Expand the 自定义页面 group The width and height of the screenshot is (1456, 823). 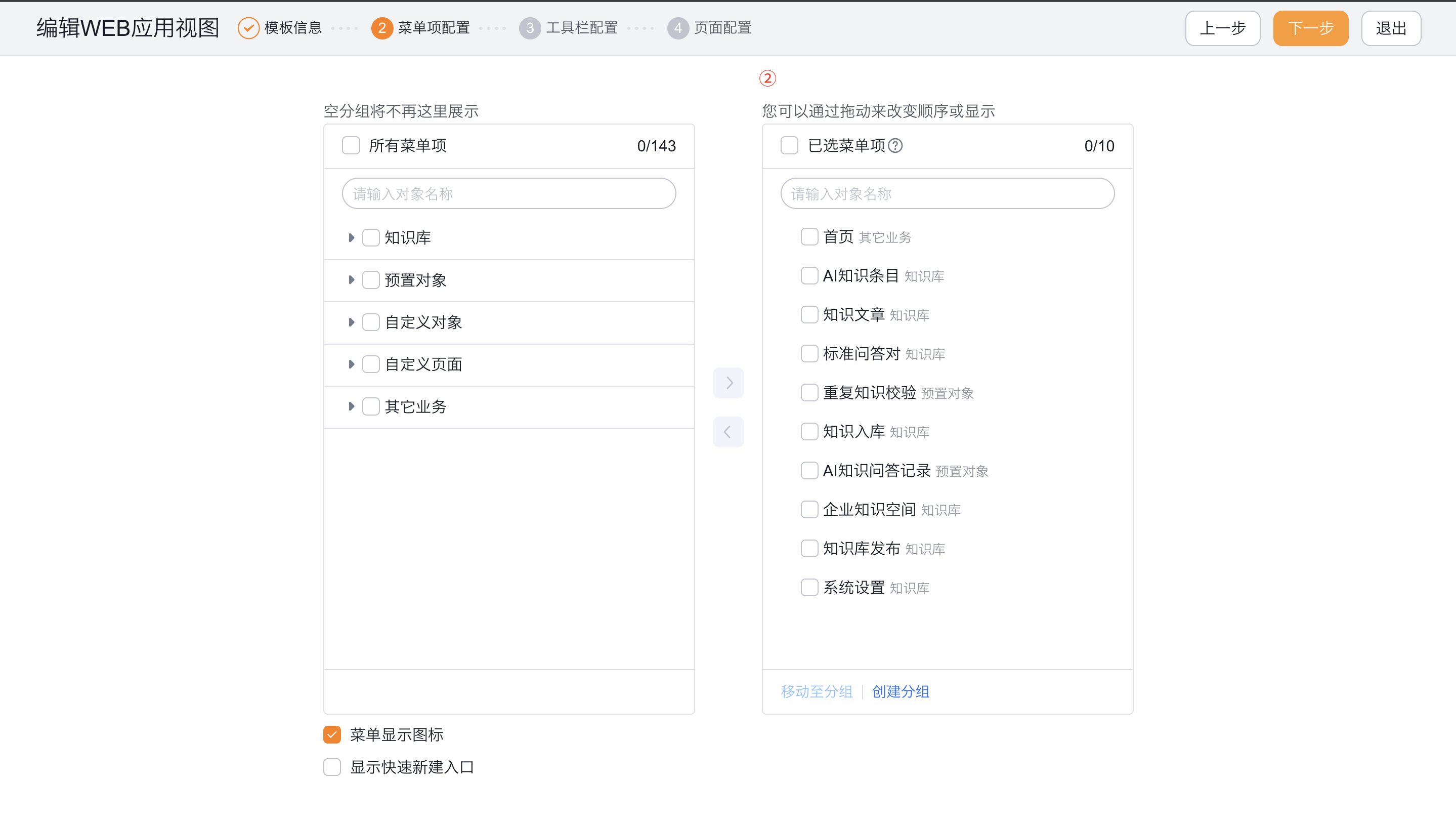point(351,364)
